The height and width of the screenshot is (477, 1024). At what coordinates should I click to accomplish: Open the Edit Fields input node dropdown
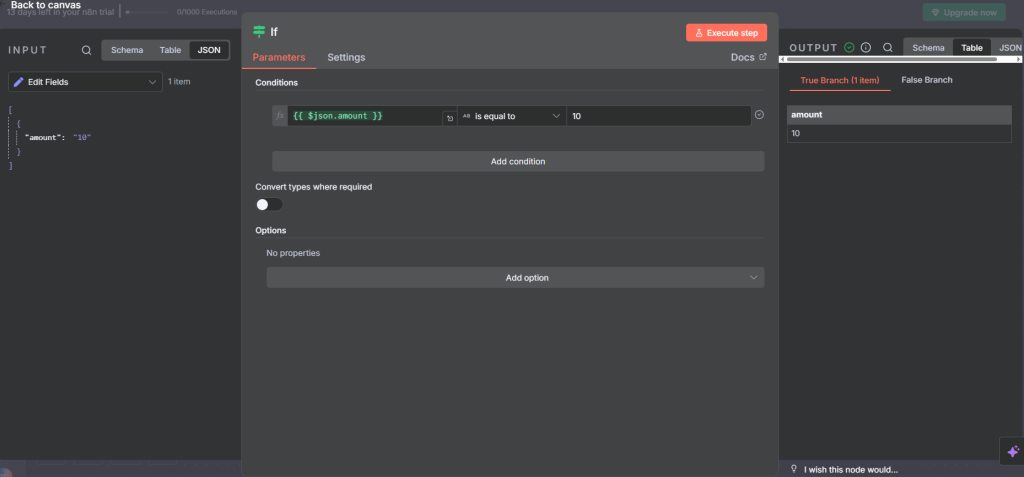[x=85, y=82]
